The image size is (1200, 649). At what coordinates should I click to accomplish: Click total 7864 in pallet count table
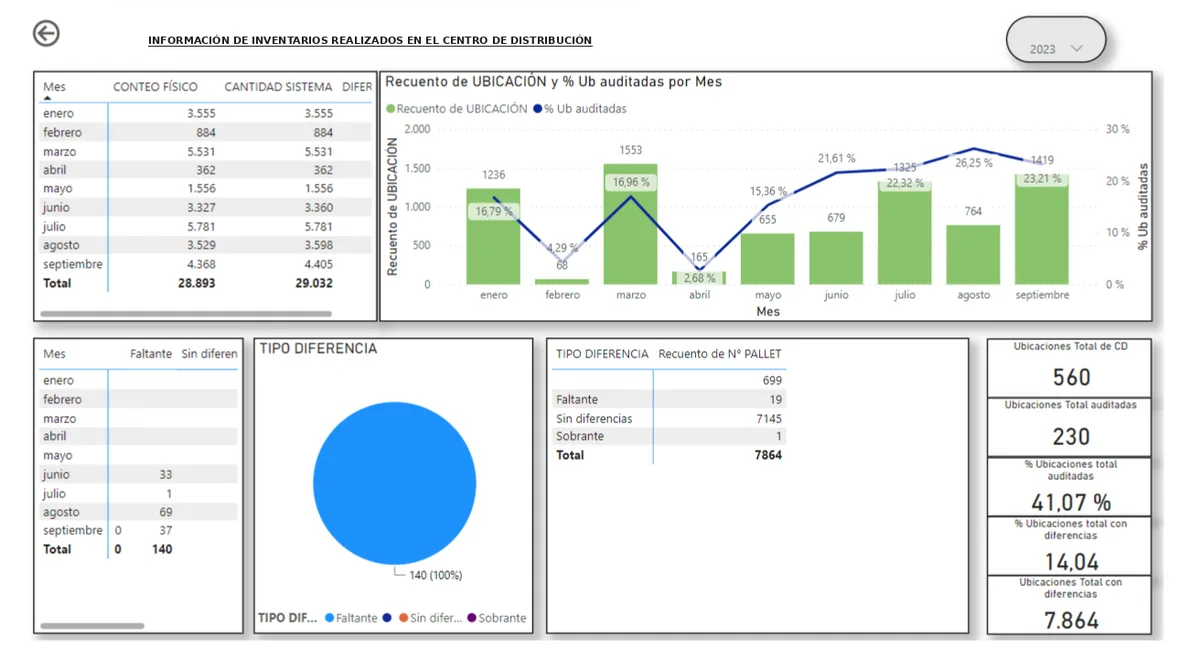(768, 455)
